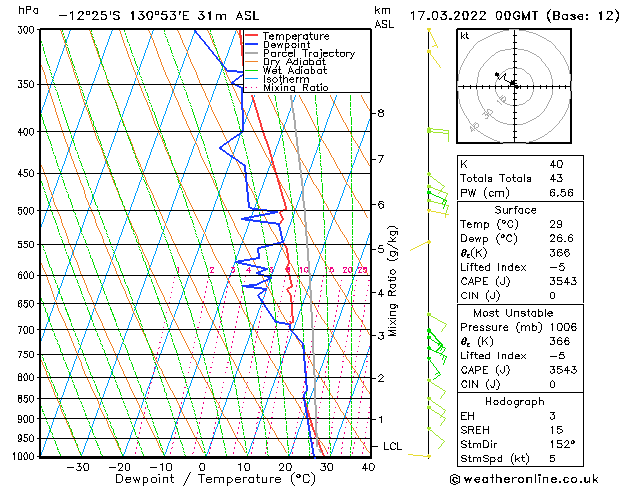629x486 pixels.
Task: Select the 'Dry Adiabat' legend label
Action: click(x=294, y=62)
